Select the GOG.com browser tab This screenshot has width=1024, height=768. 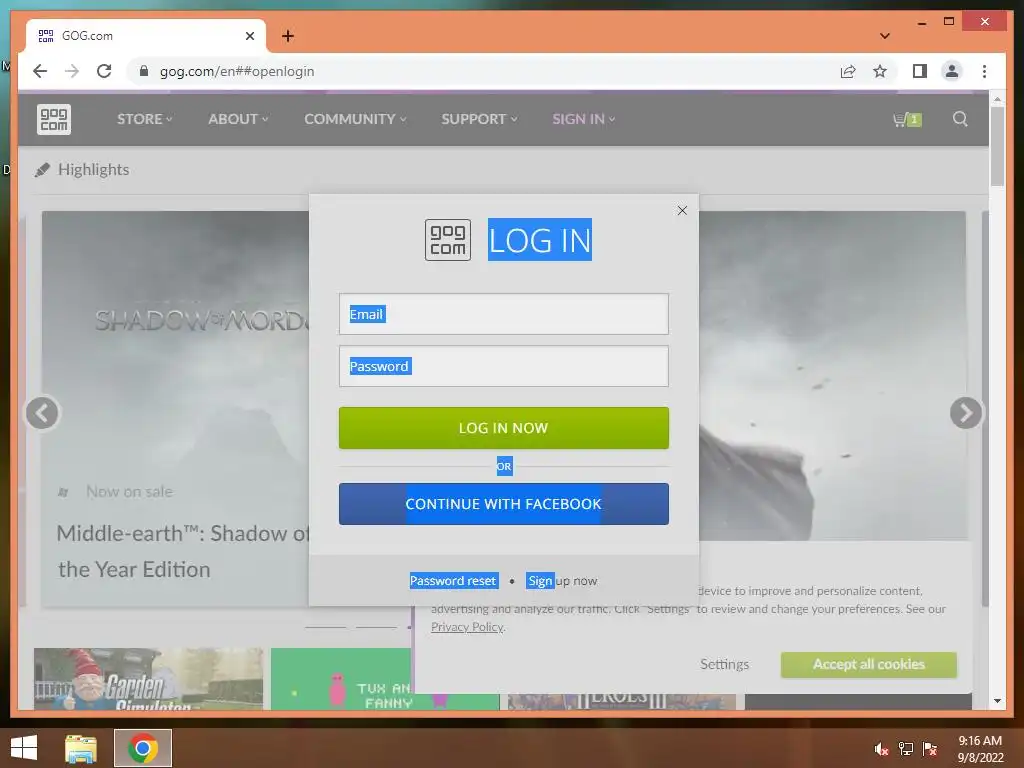pyautogui.click(x=146, y=36)
